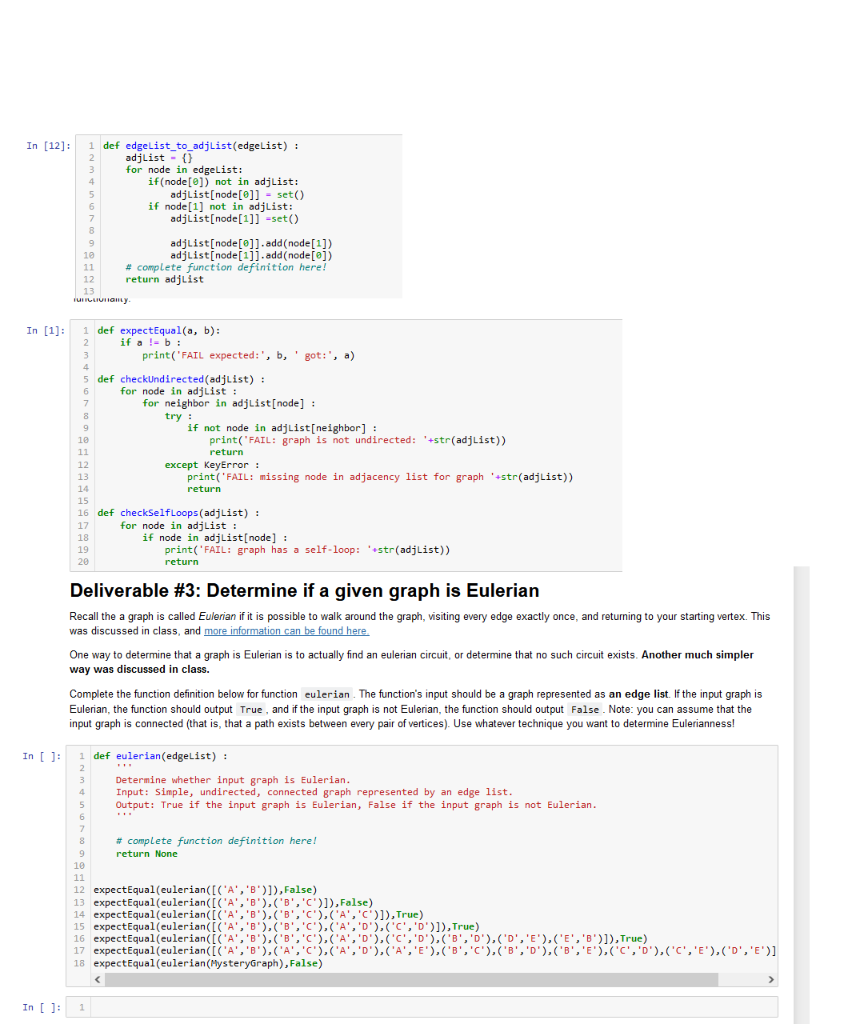Screen dimensions: 864x1024
Task: Open the 'more information can be found here' link
Action: click(287, 630)
